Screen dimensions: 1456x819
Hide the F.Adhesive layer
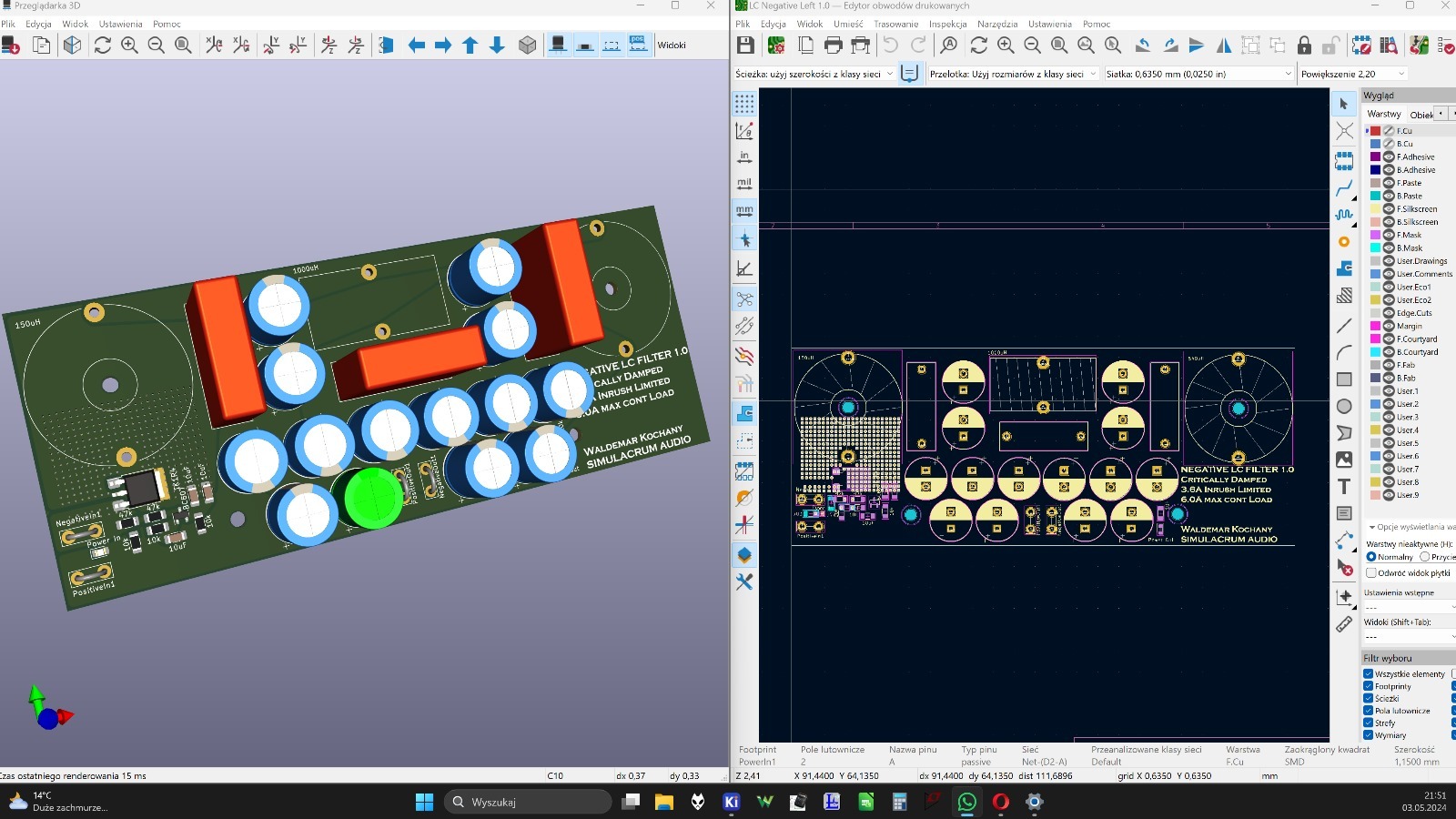[1389, 157]
